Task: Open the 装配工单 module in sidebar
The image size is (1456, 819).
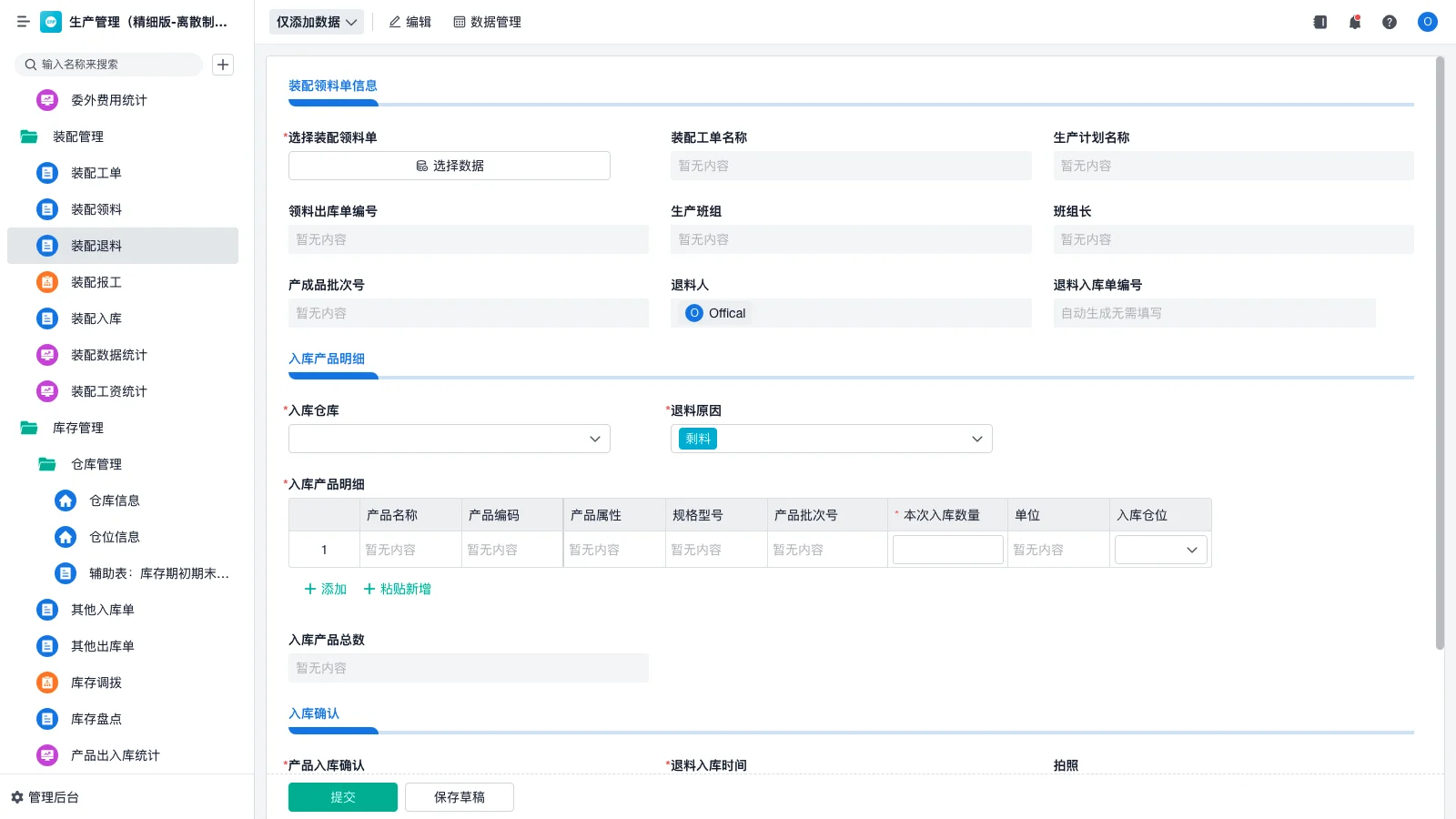Action: pos(95,173)
